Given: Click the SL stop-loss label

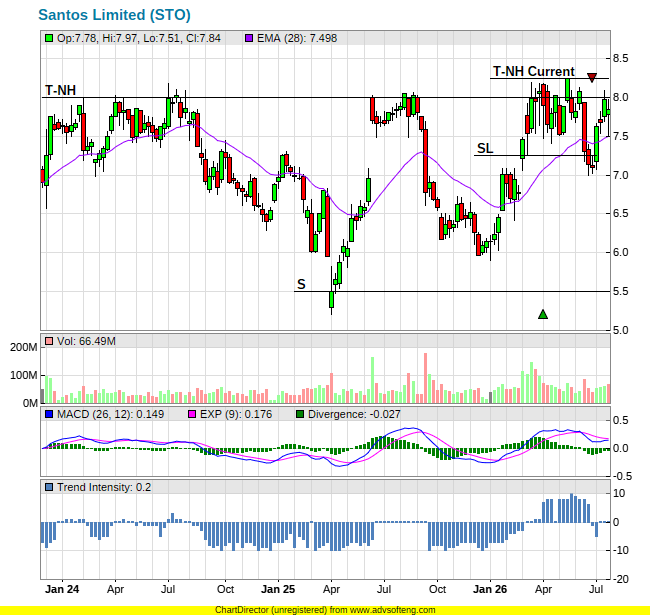Looking at the screenshot, I should click(485, 148).
